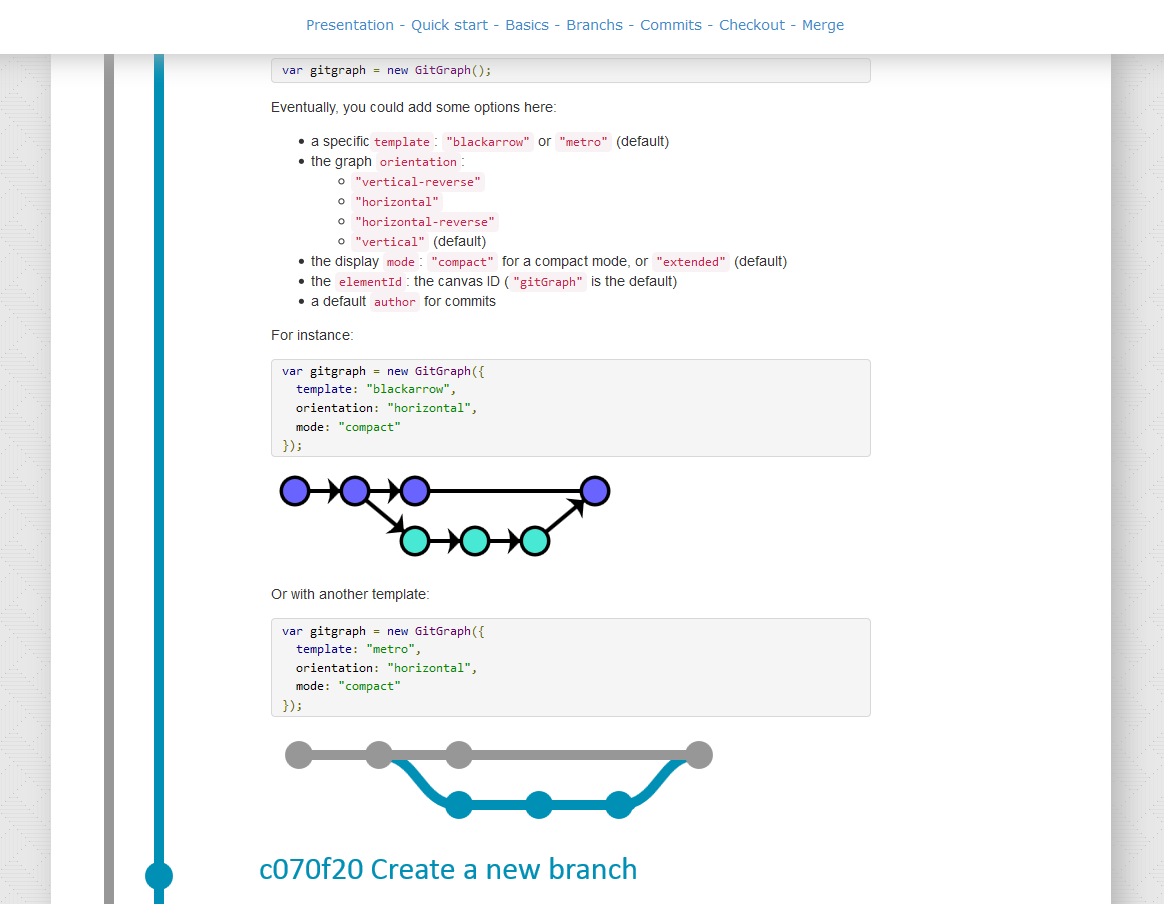Select the first purple commit node
Image resolution: width=1164 pixels, height=904 pixels.
294,490
